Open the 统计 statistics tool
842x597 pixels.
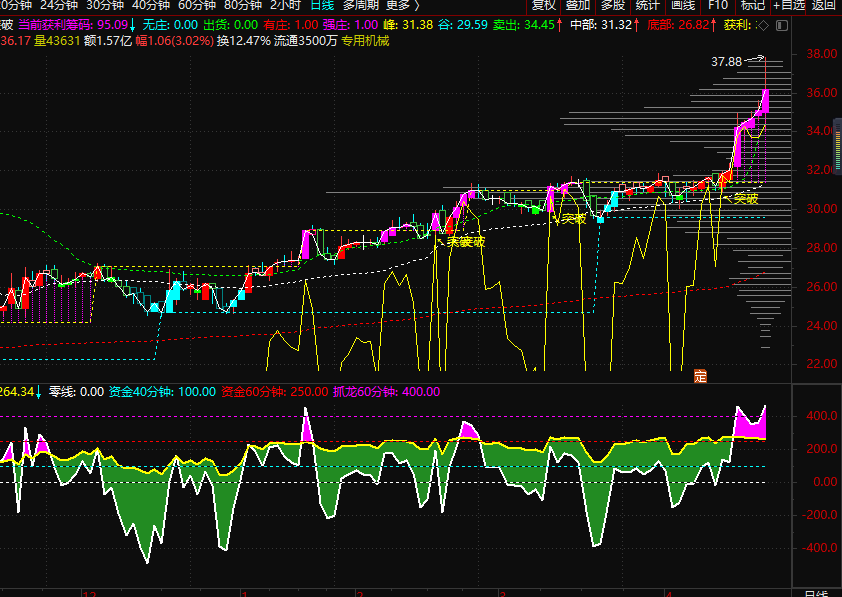(x=648, y=5)
